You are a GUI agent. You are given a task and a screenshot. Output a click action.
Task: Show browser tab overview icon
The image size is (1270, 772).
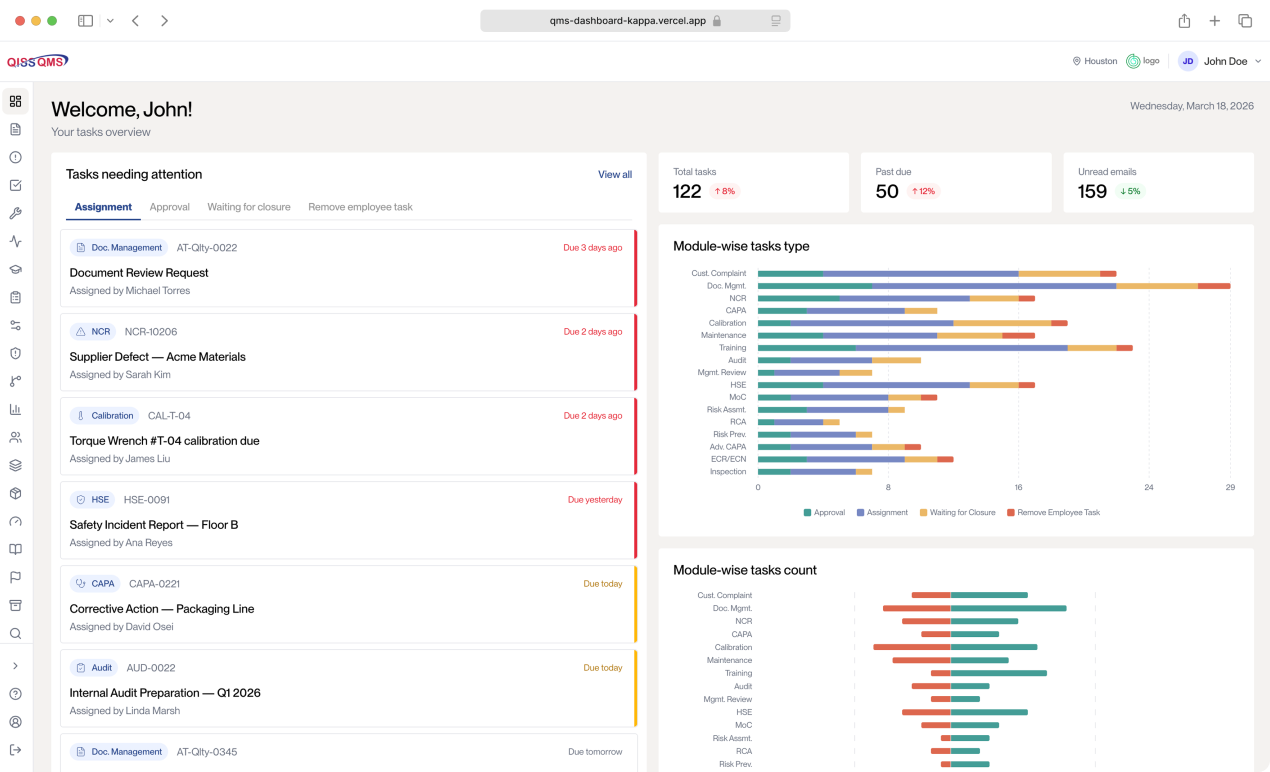click(x=1245, y=21)
